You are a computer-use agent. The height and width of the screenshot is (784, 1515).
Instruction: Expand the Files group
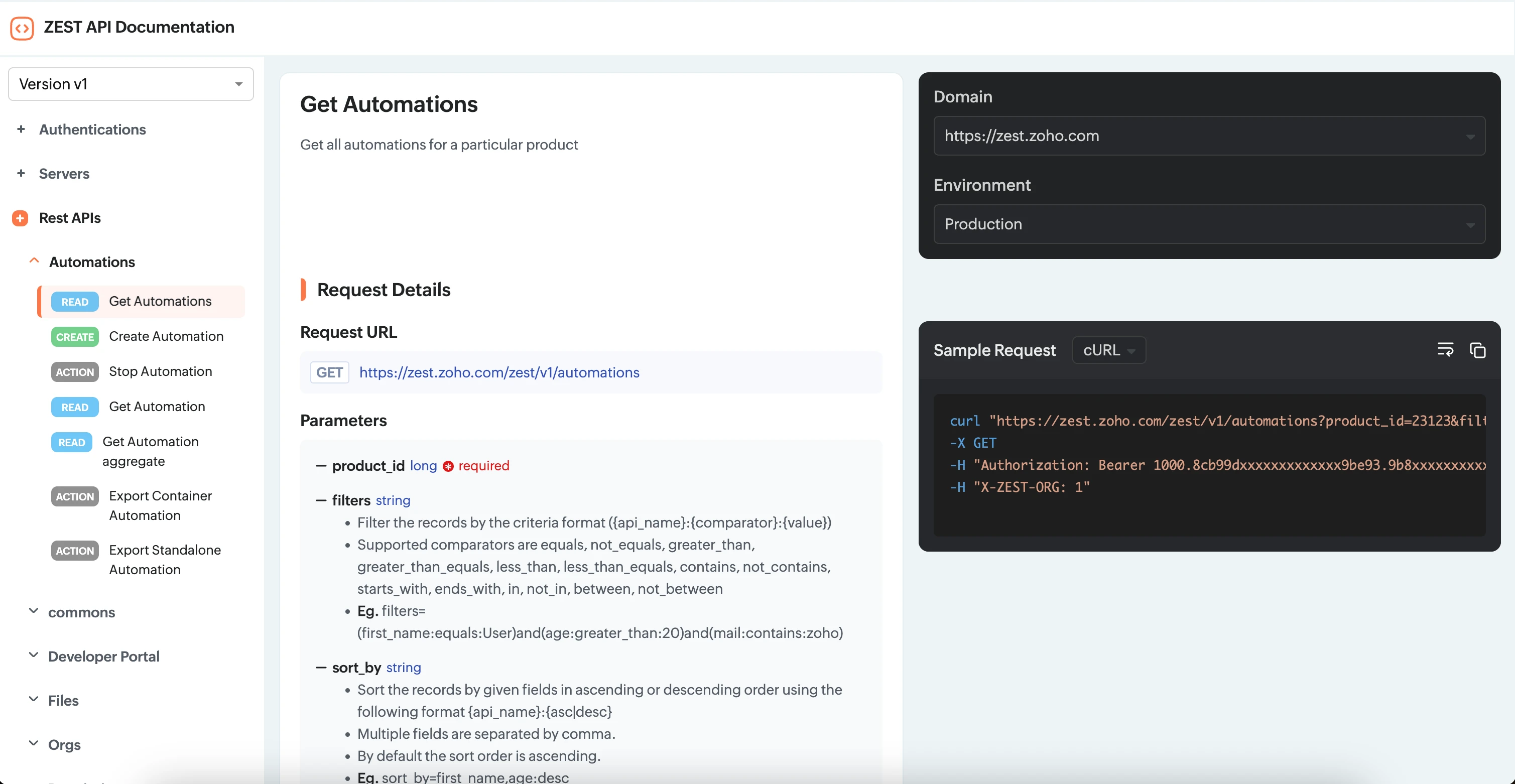34,699
